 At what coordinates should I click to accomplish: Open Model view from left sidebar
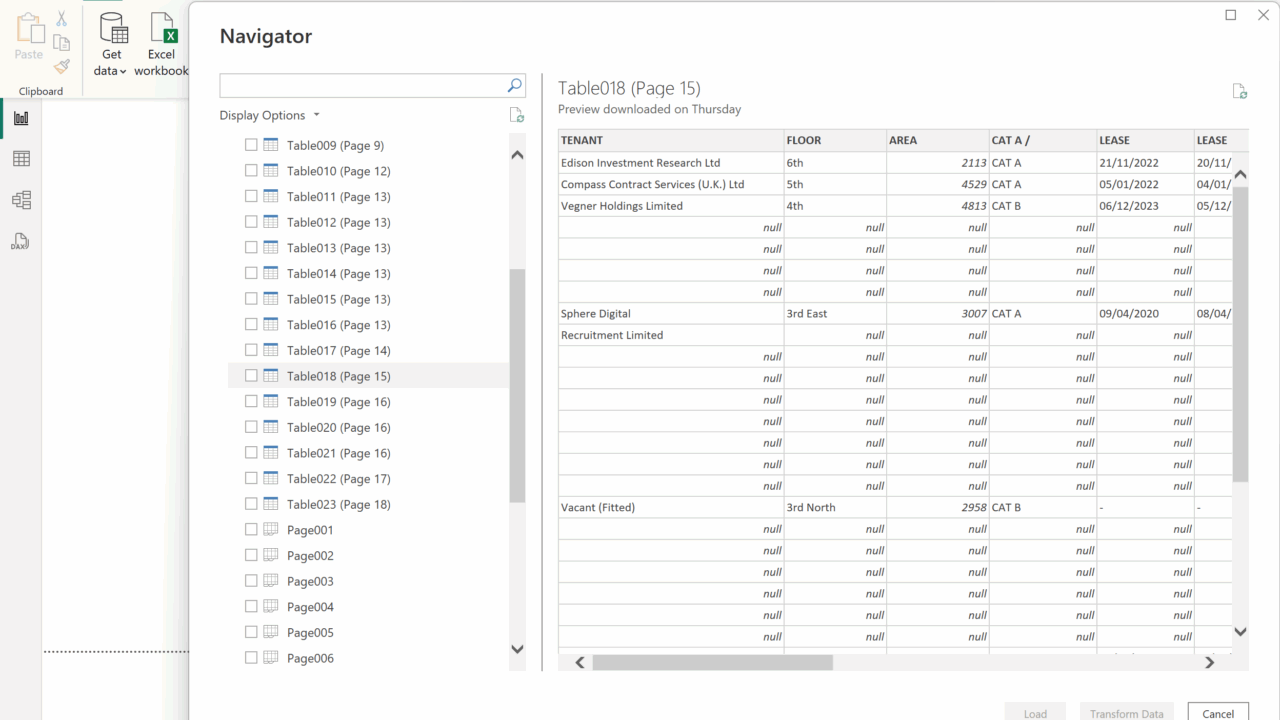click(x=21, y=200)
